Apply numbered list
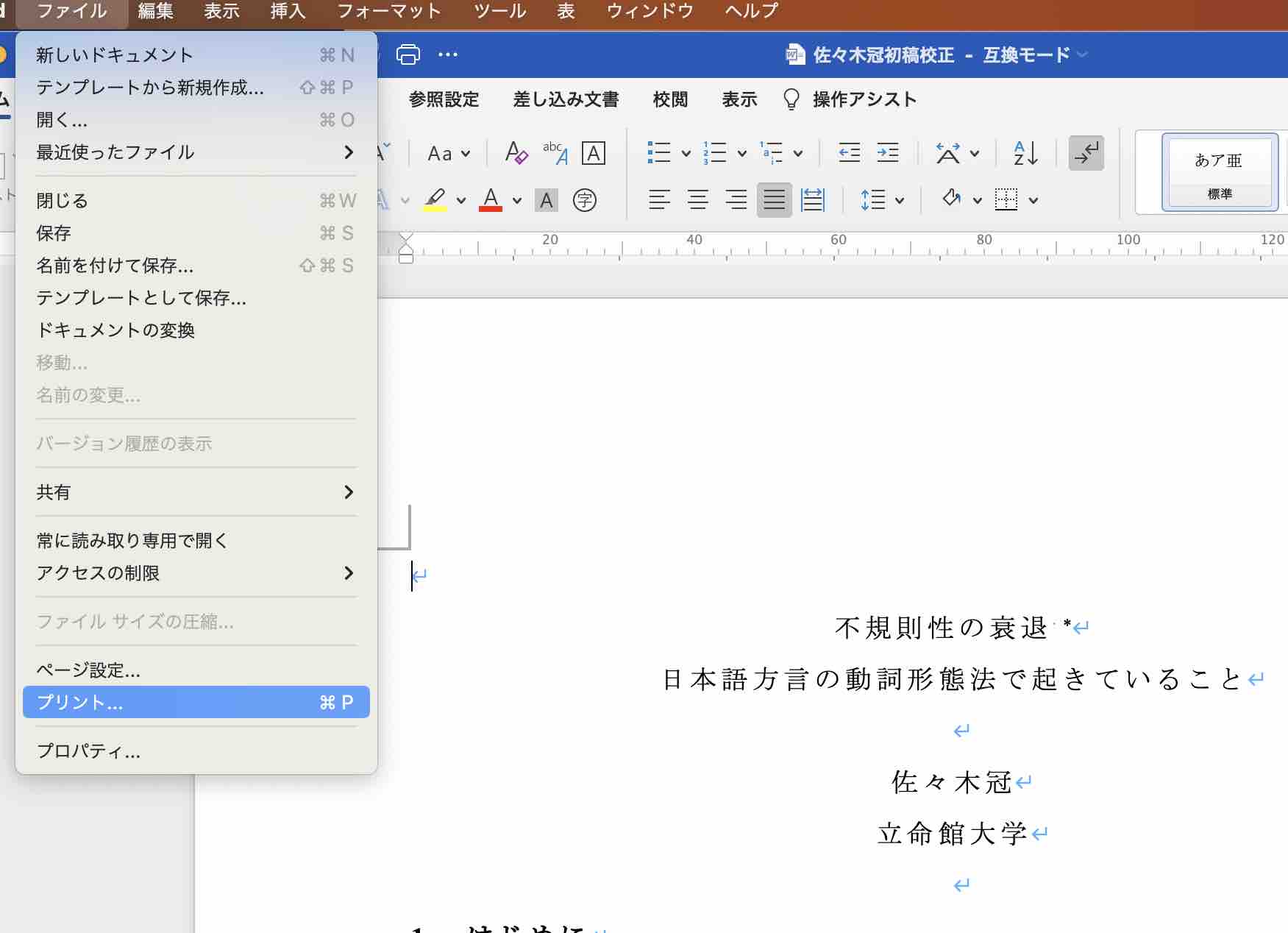This screenshot has height=933, width=1288. click(x=714, y=153)
